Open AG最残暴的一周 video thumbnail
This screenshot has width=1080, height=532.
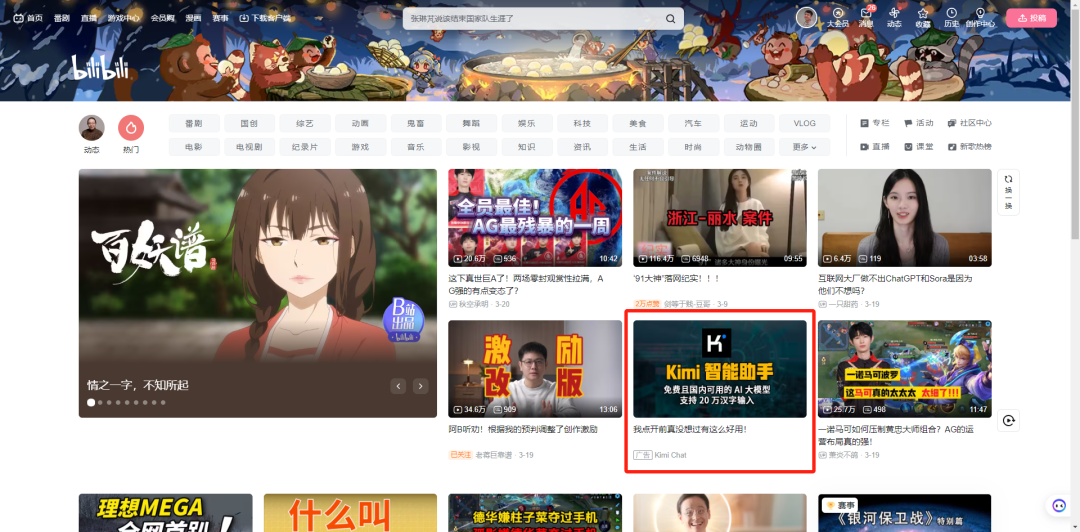pos(535,218)
